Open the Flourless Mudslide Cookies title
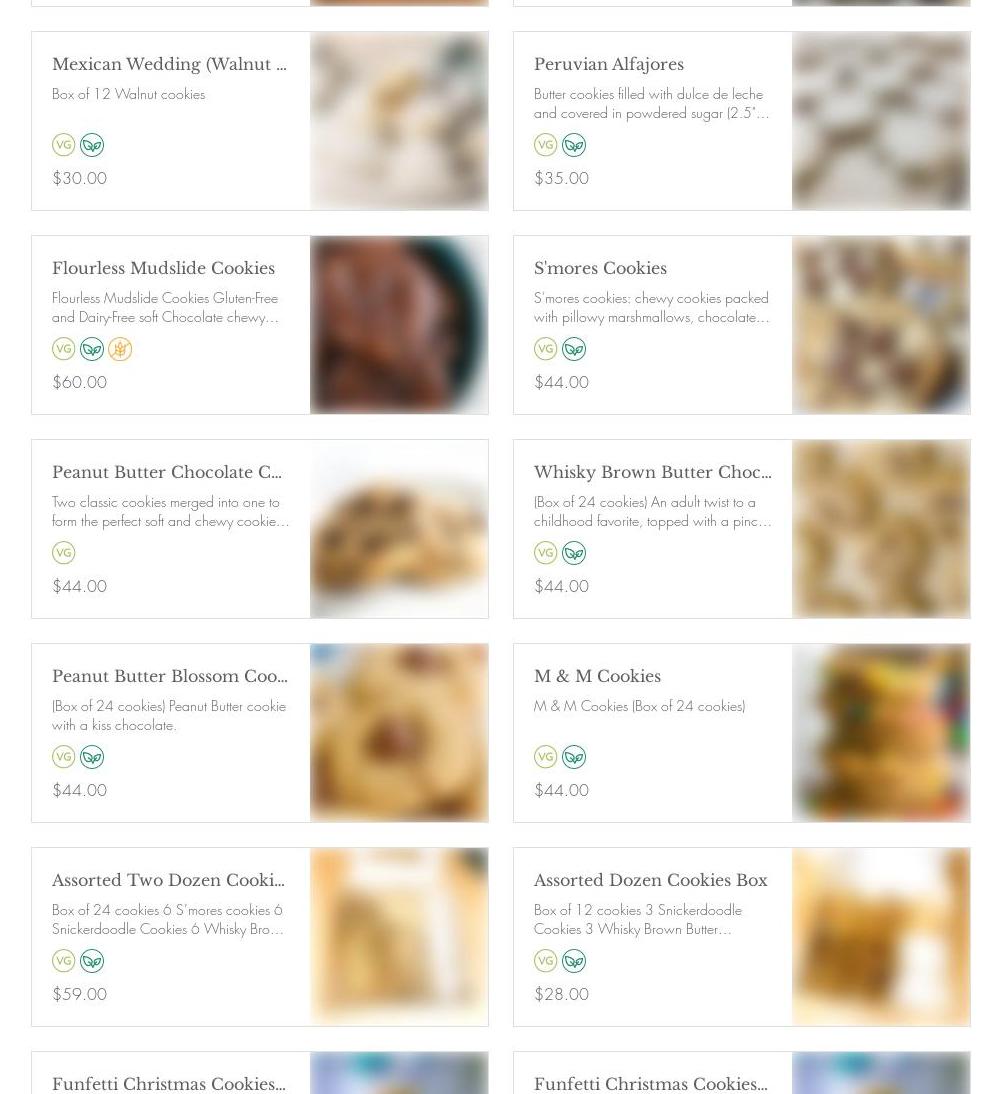Viewport: 1001px width, 1094px height. pos(163,268)
